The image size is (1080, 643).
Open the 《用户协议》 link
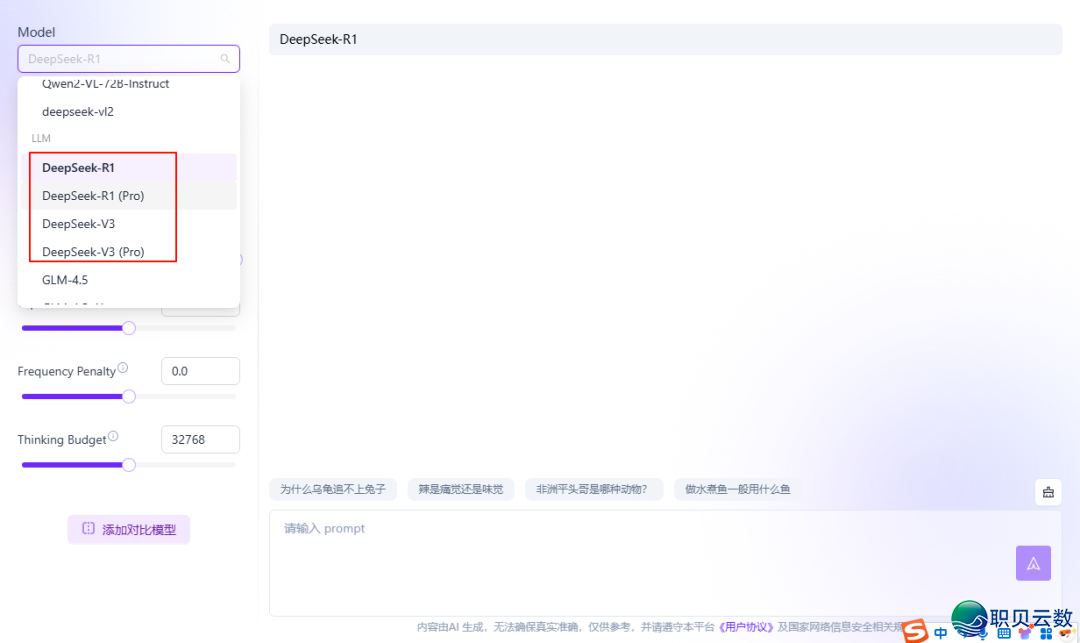[747, 627]
